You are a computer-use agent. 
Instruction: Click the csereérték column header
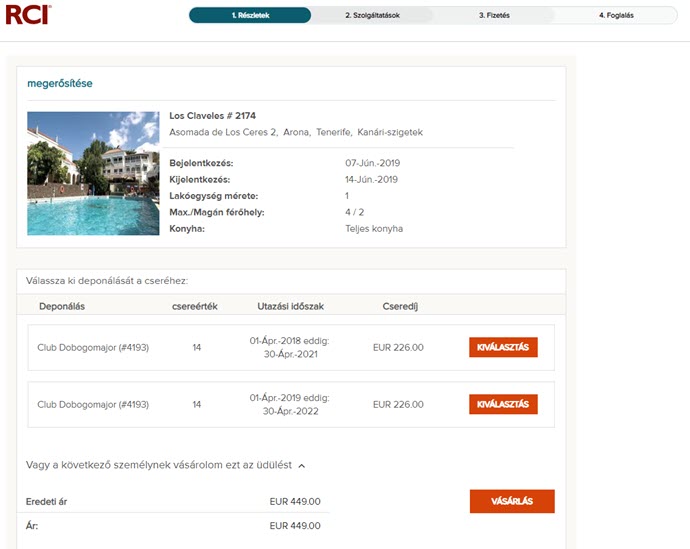195,307
